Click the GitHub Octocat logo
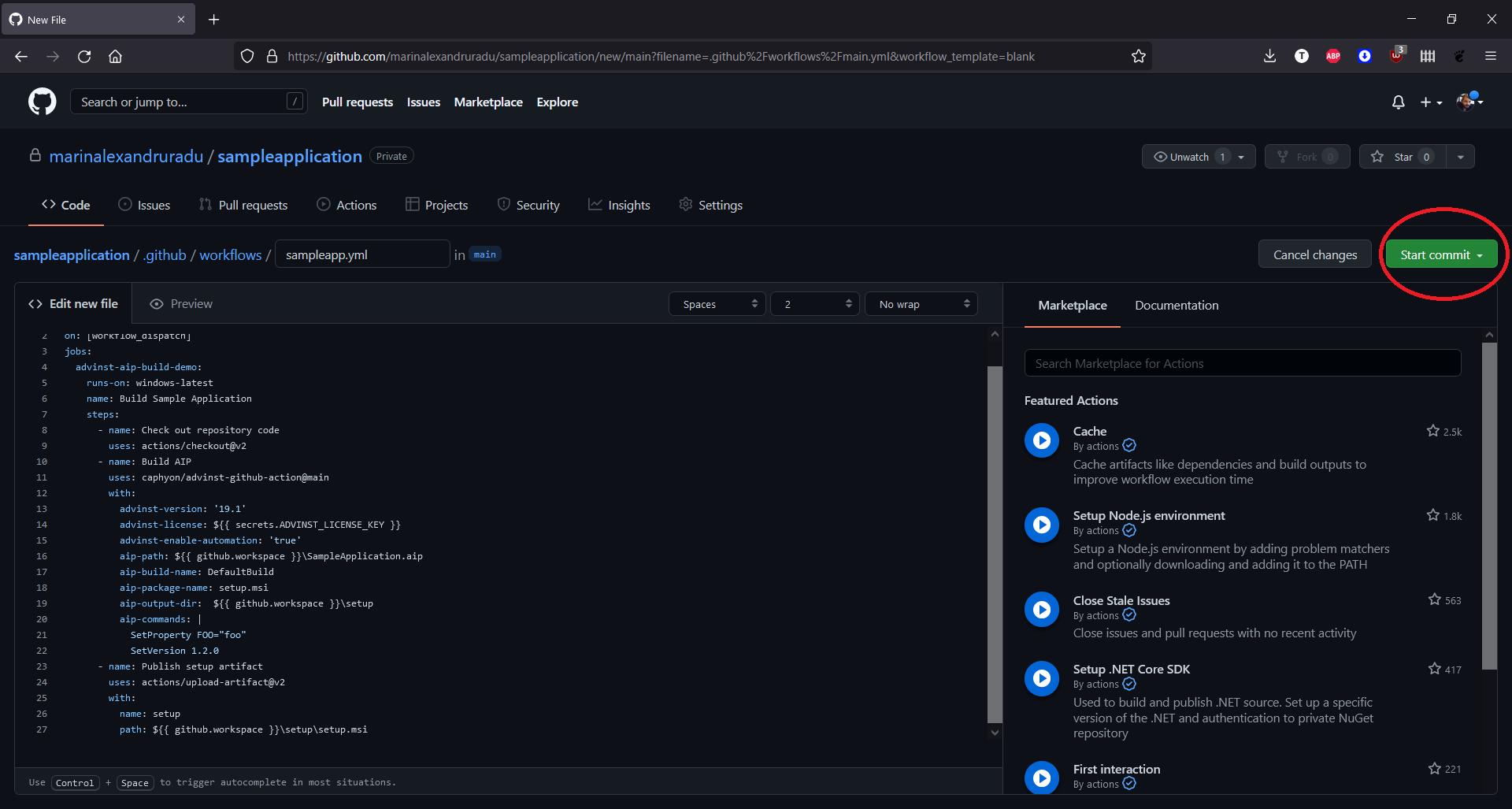 43,102
